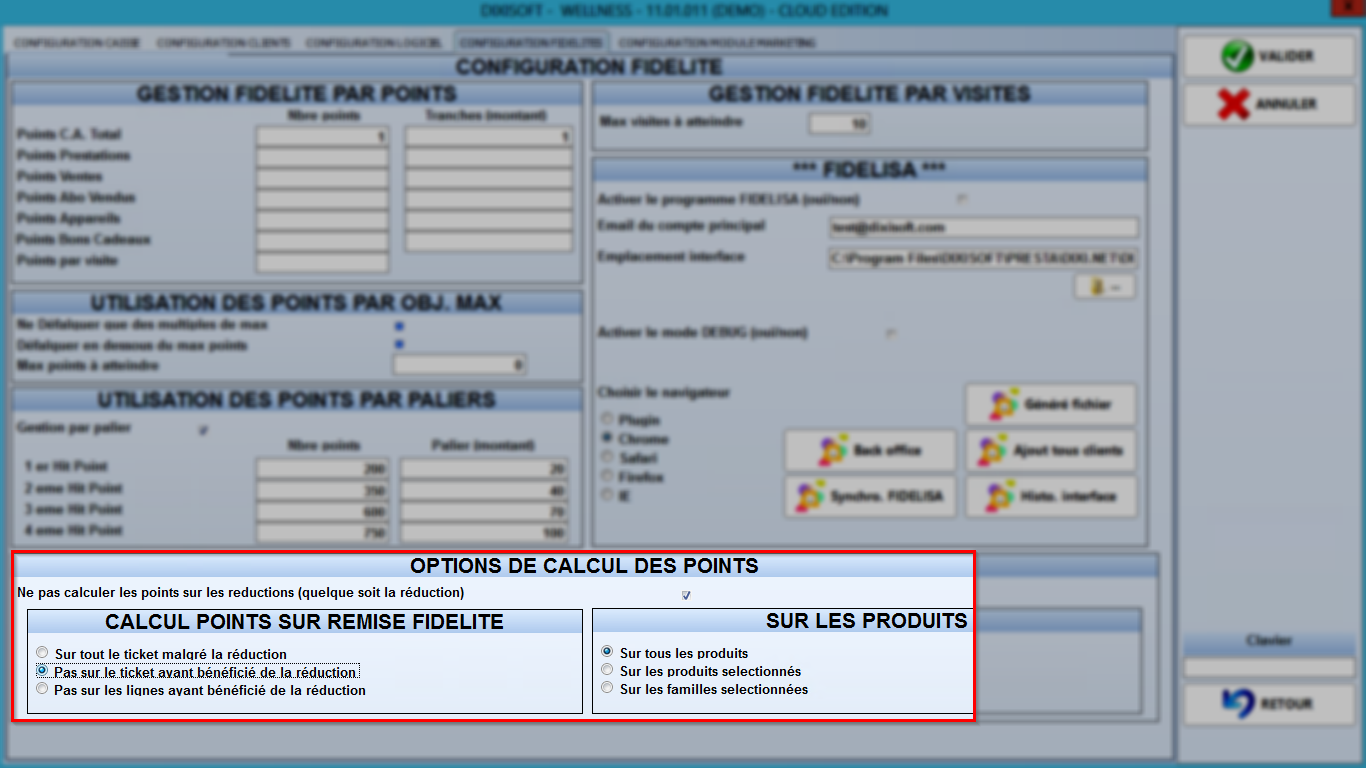Screen dimensions: 1366x768
Task: Click the blue RETOUR arrow icon
Action: (1238, 703)
